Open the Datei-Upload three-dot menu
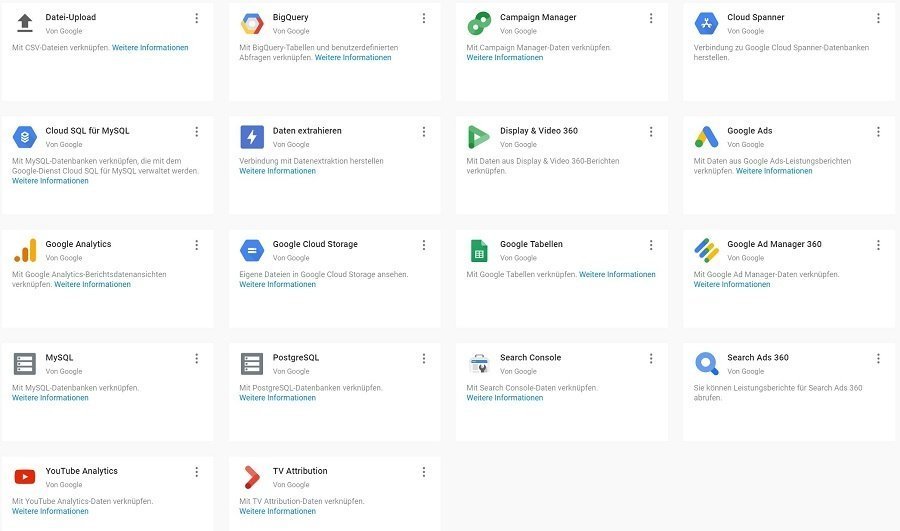This screenshot has width=900, height=531. 196,18
